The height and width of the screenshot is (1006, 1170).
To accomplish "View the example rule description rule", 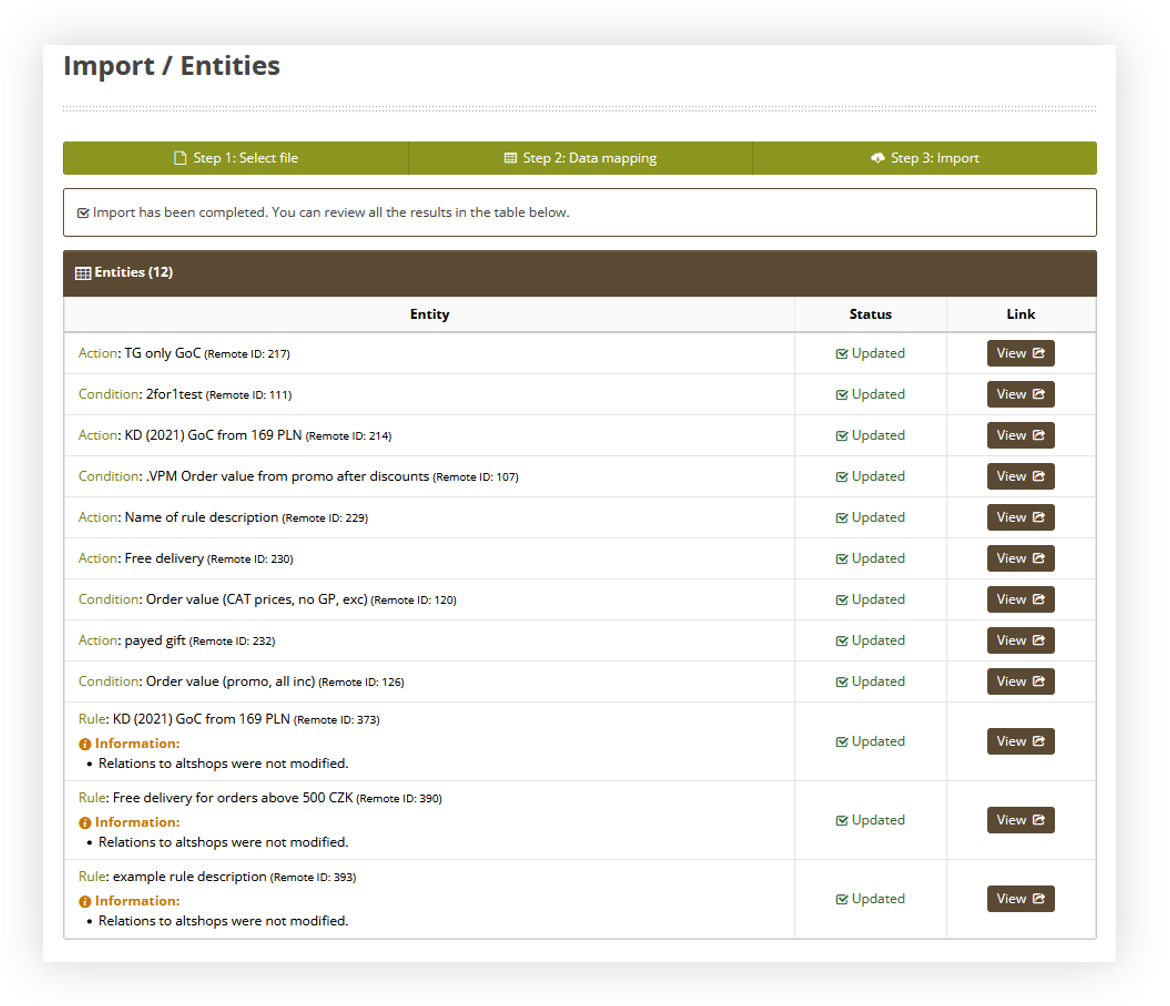I will pyautogui.click(x=1020, y=899).
